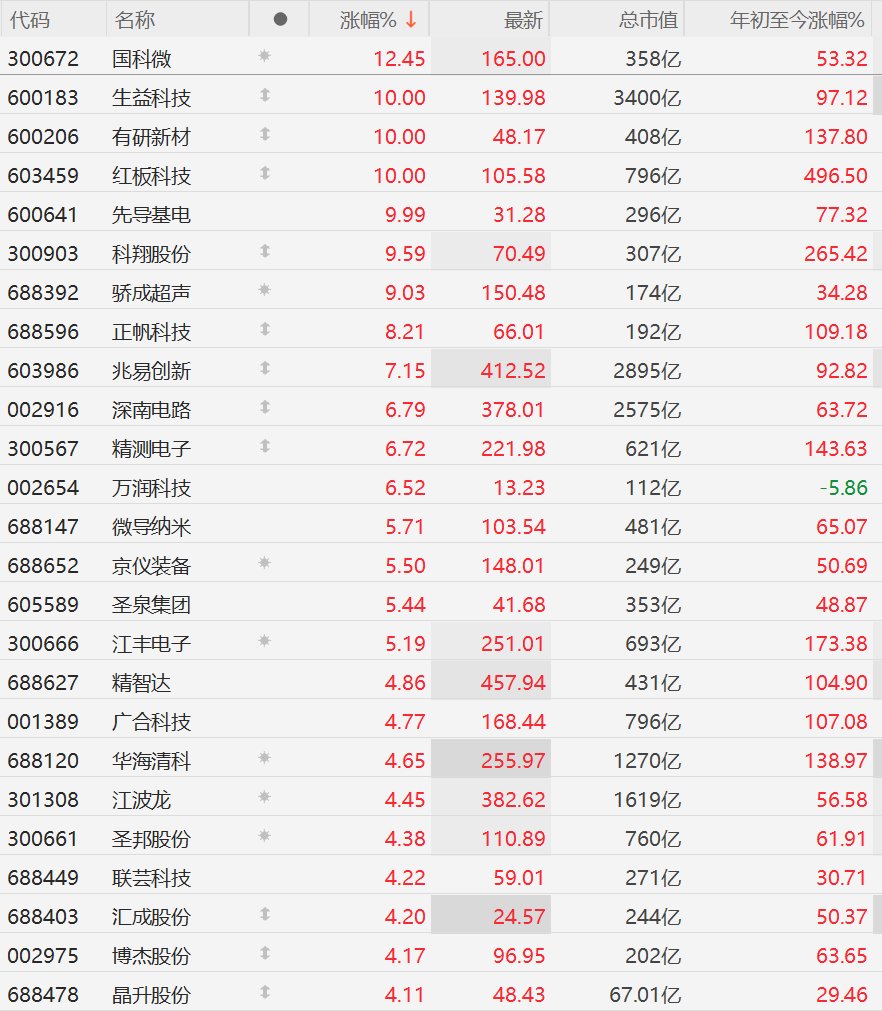Screen dimensions: 882x1011
Task: Click the marker icon in the 生益科技 row
Action: click(x=264, y=95)
